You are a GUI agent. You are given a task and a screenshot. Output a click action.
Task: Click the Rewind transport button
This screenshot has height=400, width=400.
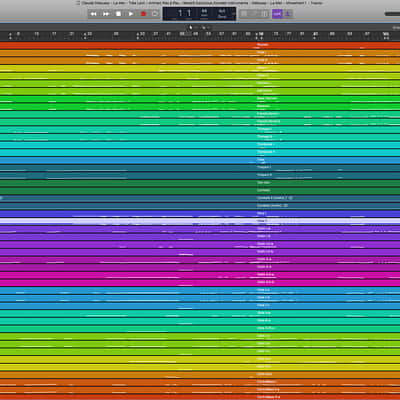[x=94, y=14]
